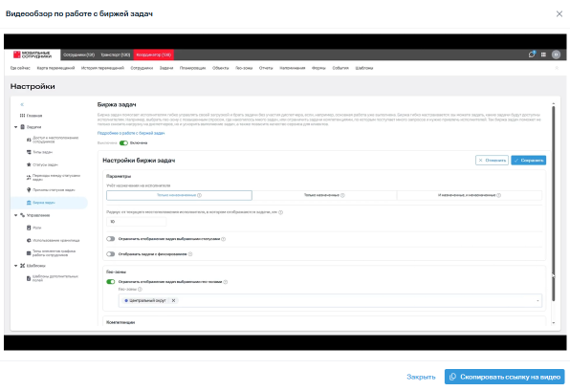Collapse the Задачи sidebar section arrow

(x=16, y=127)
